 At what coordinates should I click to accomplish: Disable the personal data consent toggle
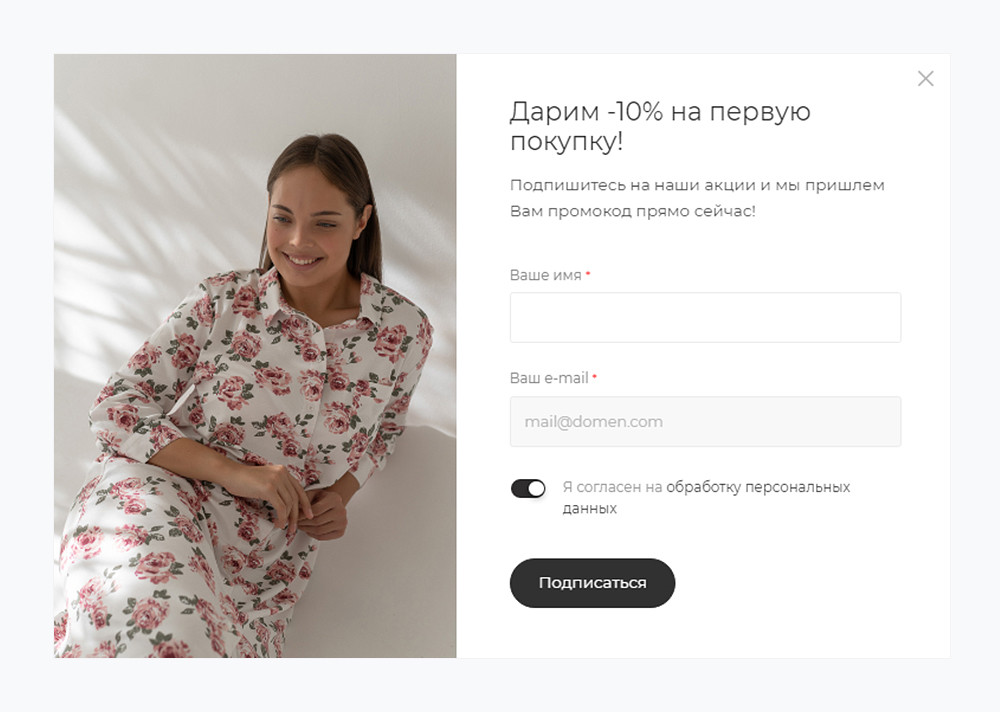tap(528, 488)
